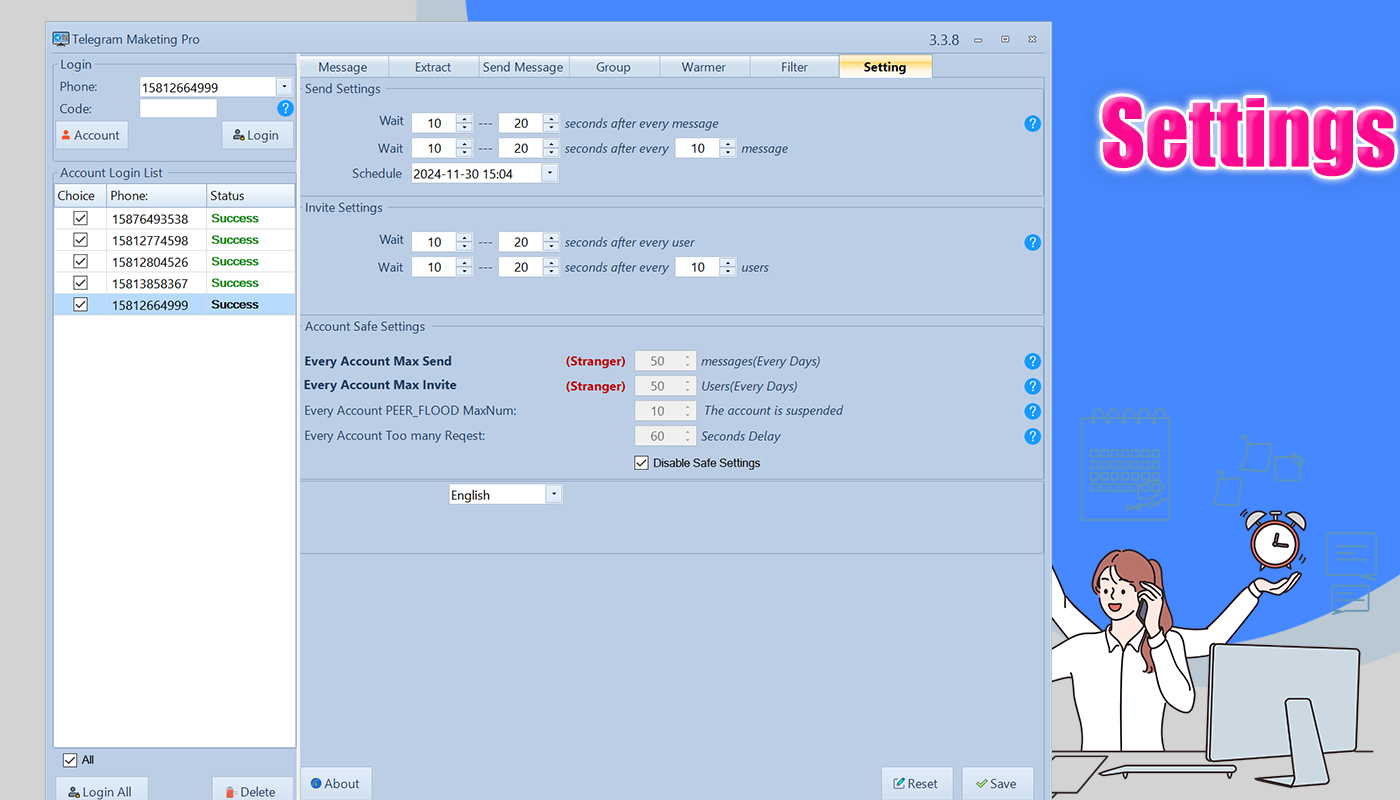
Task: Open the Send Message tab
Action: tap(524, 67)
